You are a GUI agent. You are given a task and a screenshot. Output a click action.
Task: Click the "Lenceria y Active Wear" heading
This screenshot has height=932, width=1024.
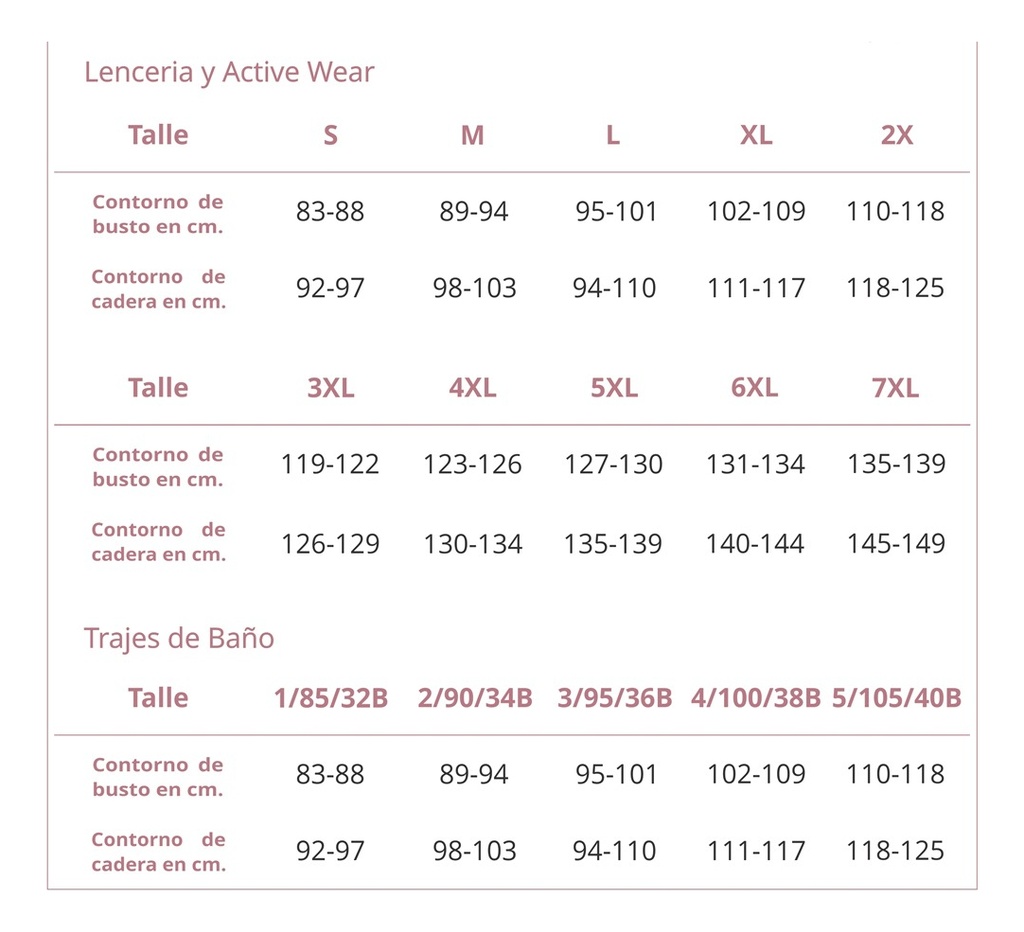pos(229,73)
